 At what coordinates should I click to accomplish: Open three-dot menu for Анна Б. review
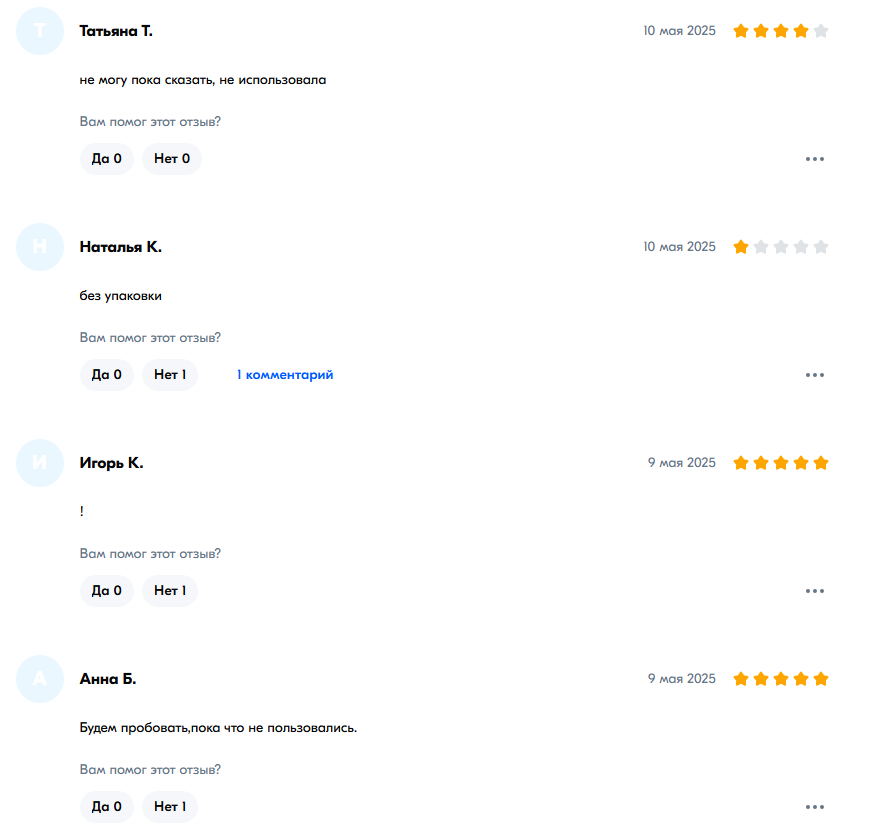pyautogui.click(x=814, y=807)
